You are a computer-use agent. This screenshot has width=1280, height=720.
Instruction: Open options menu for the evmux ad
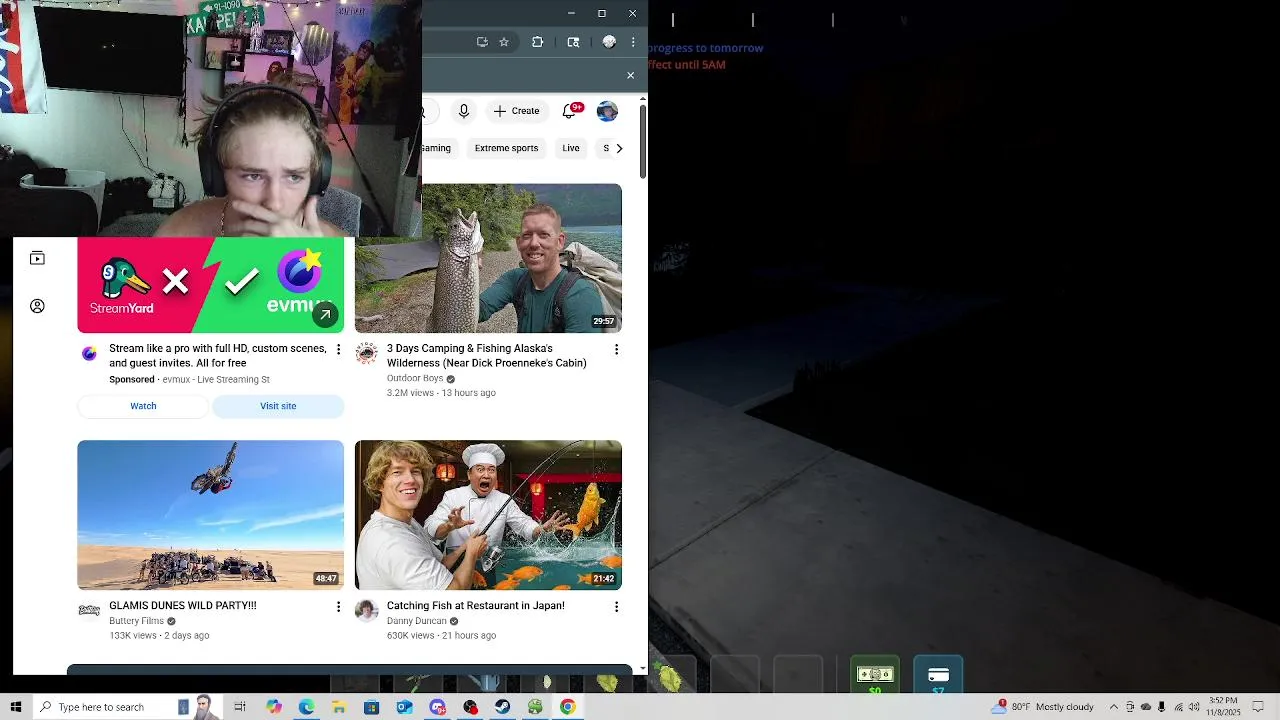tap(338, 349)
